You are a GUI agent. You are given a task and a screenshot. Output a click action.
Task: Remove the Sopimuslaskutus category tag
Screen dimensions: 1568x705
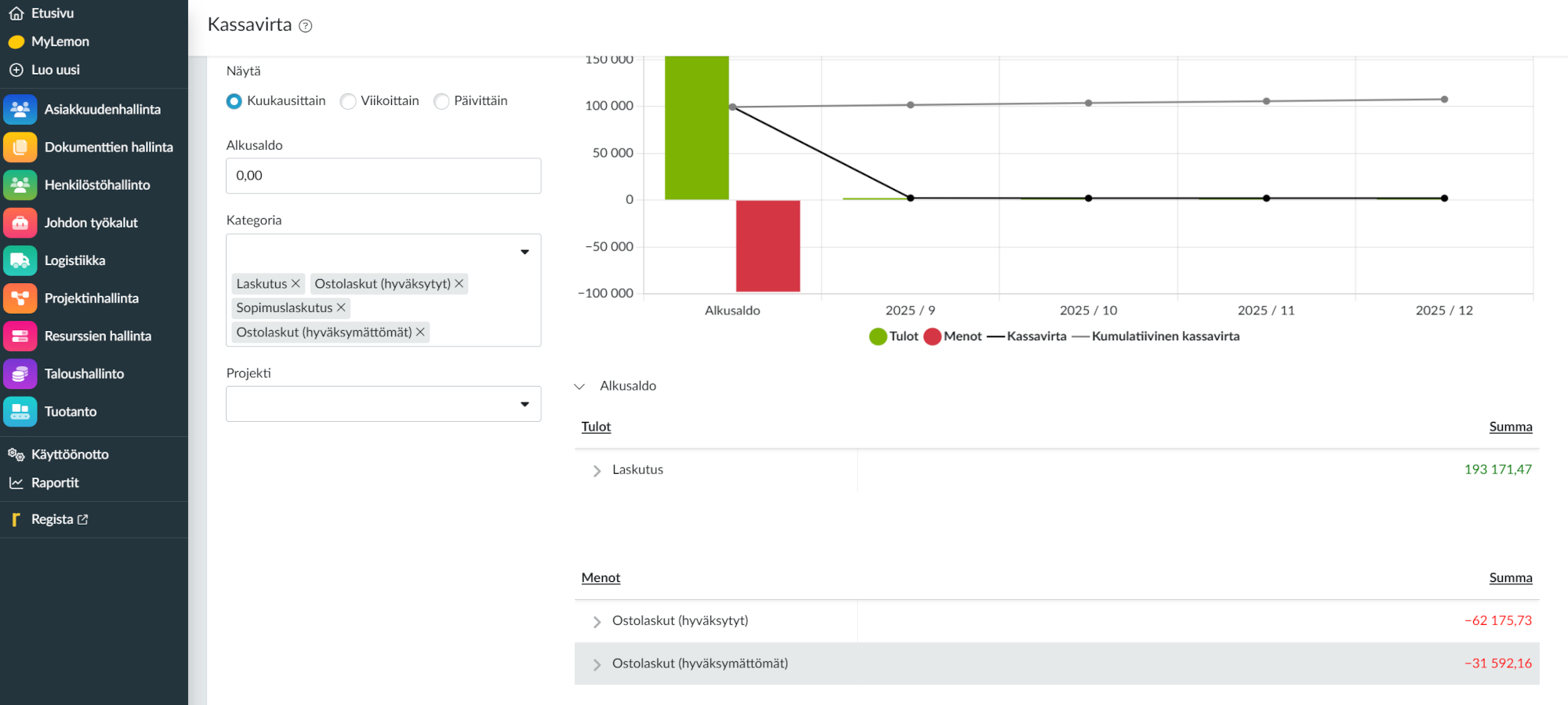point(341,308)
